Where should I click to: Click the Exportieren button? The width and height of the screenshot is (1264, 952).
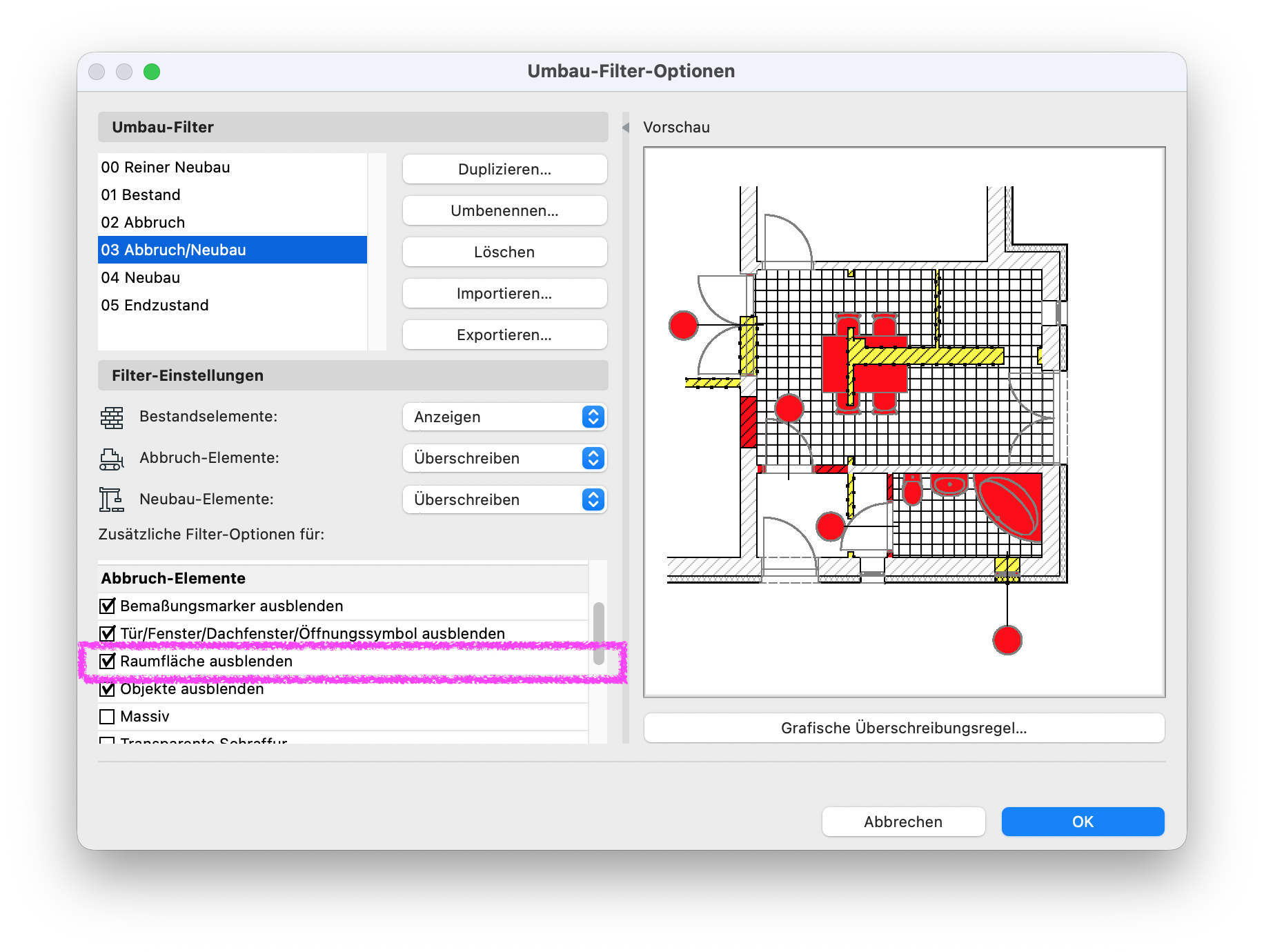(504, 335)
